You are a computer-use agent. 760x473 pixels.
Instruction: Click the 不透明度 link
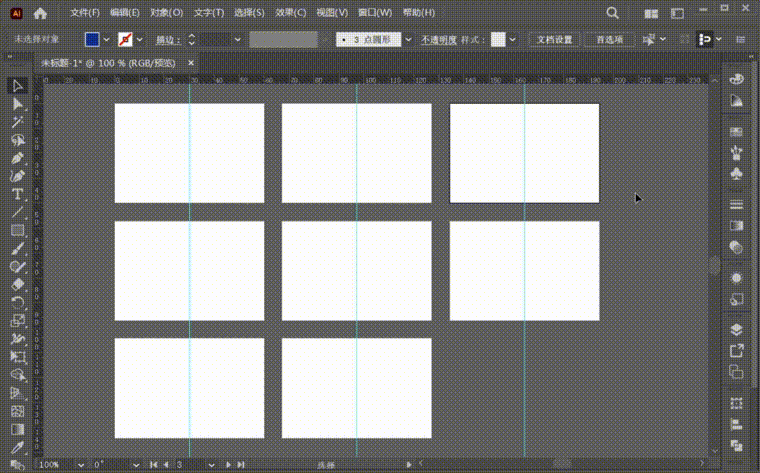click(x=439, y=40)
